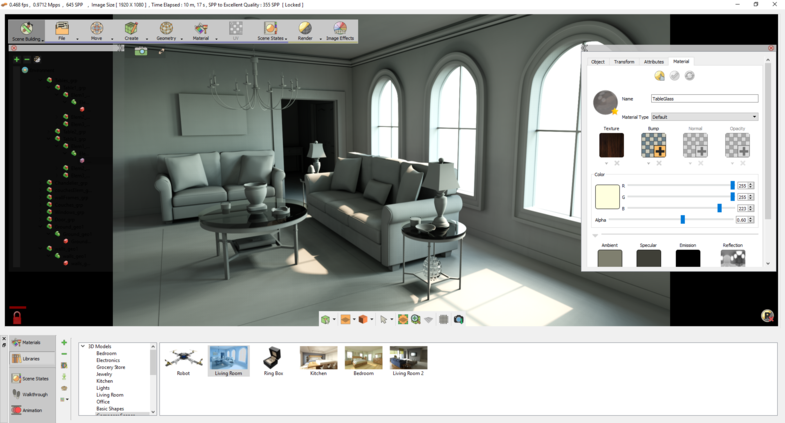Select Grocery Store in the library tree
Viewport: 785px width, 423px height.
[x=112, y=367]
